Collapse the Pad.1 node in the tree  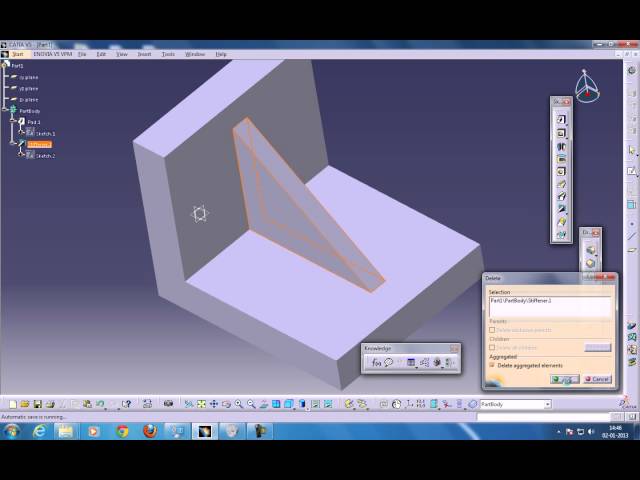click(x=13, y=121)
